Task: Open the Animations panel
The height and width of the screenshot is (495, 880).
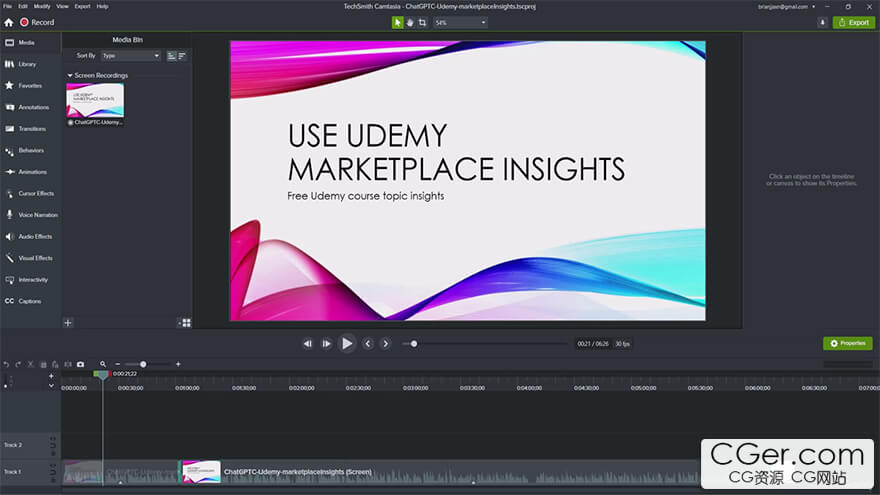Action: (30, 172)
